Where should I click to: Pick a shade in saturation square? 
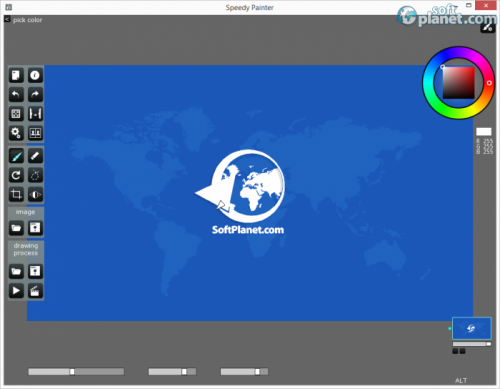tap(458, 83)
